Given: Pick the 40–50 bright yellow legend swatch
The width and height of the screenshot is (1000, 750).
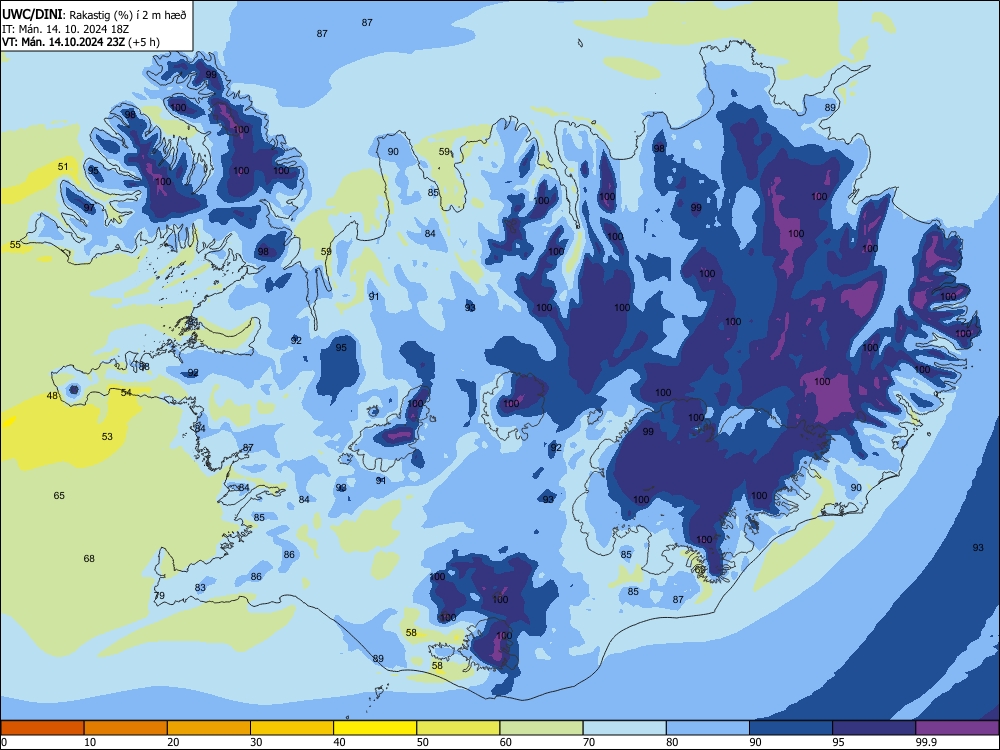Looking at the screenshot, I should click(x=375, y=728).
